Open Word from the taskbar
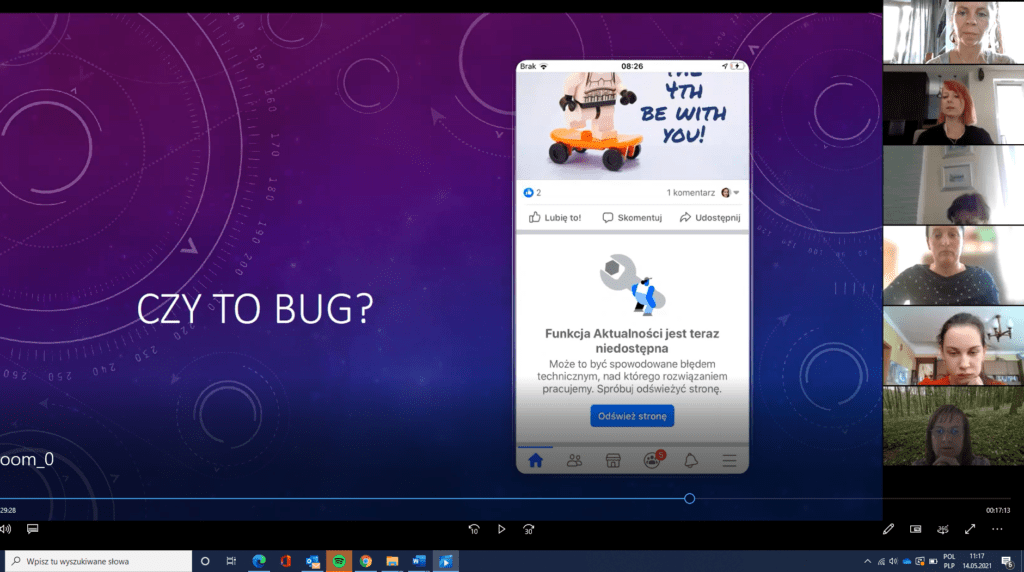Viewport: 1024px width, 572px height. (419, 561)
